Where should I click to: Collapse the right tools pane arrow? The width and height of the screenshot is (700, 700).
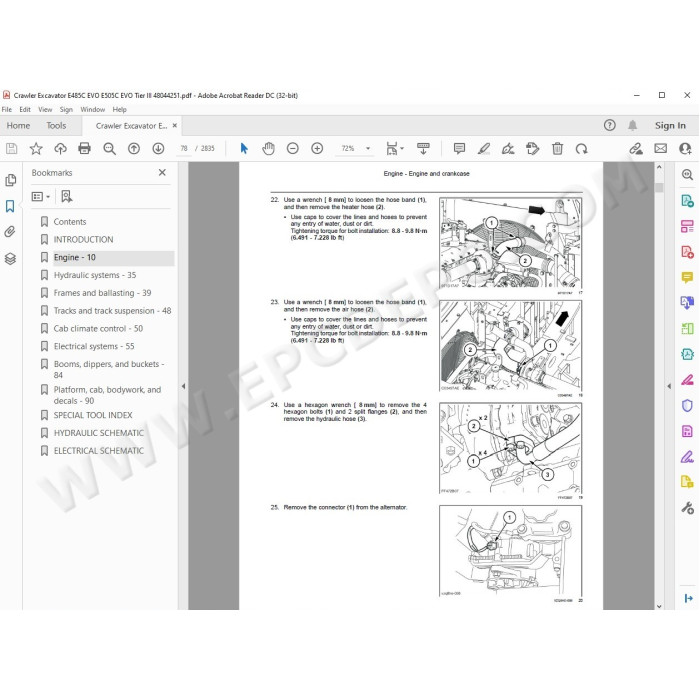[x=669, y=386]
